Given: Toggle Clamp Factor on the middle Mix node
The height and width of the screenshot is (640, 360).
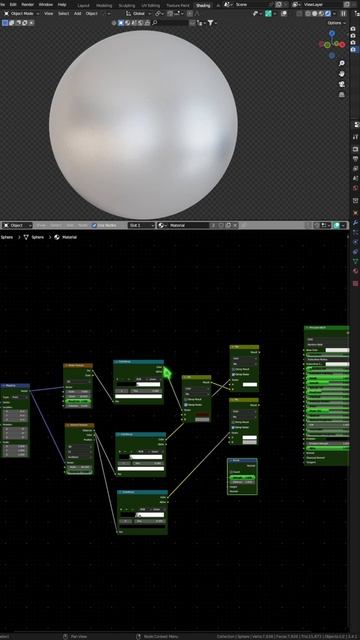Looking at the screenshot, I should [186, 404].
